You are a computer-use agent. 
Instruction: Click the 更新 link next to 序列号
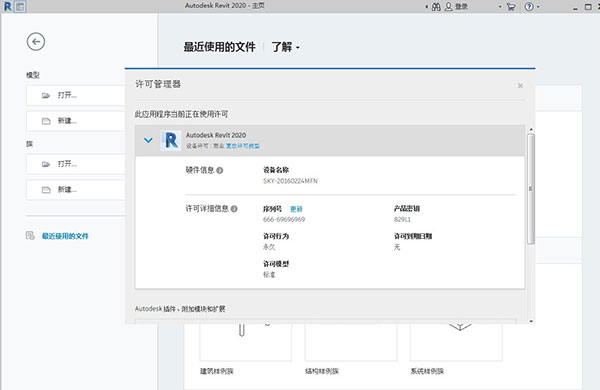[x=296, y=209]
